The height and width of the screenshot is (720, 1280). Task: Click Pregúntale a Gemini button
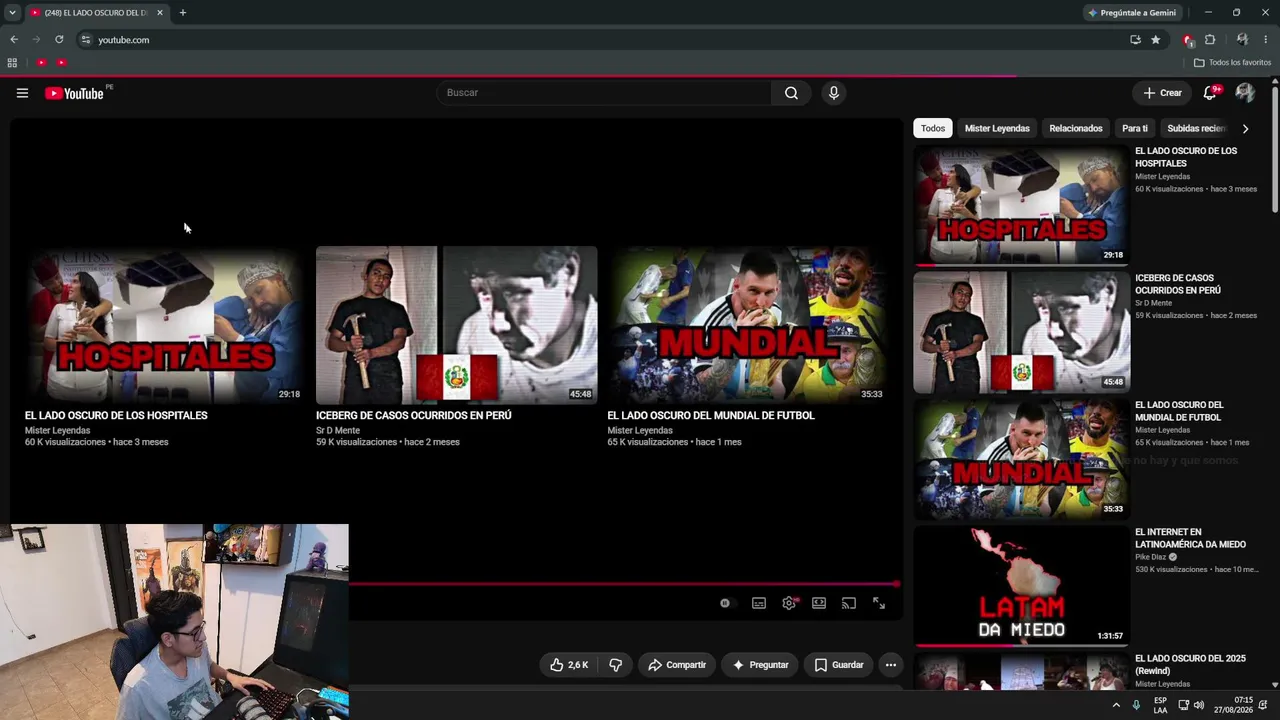pyautogui.click(x=1133, y=13)
